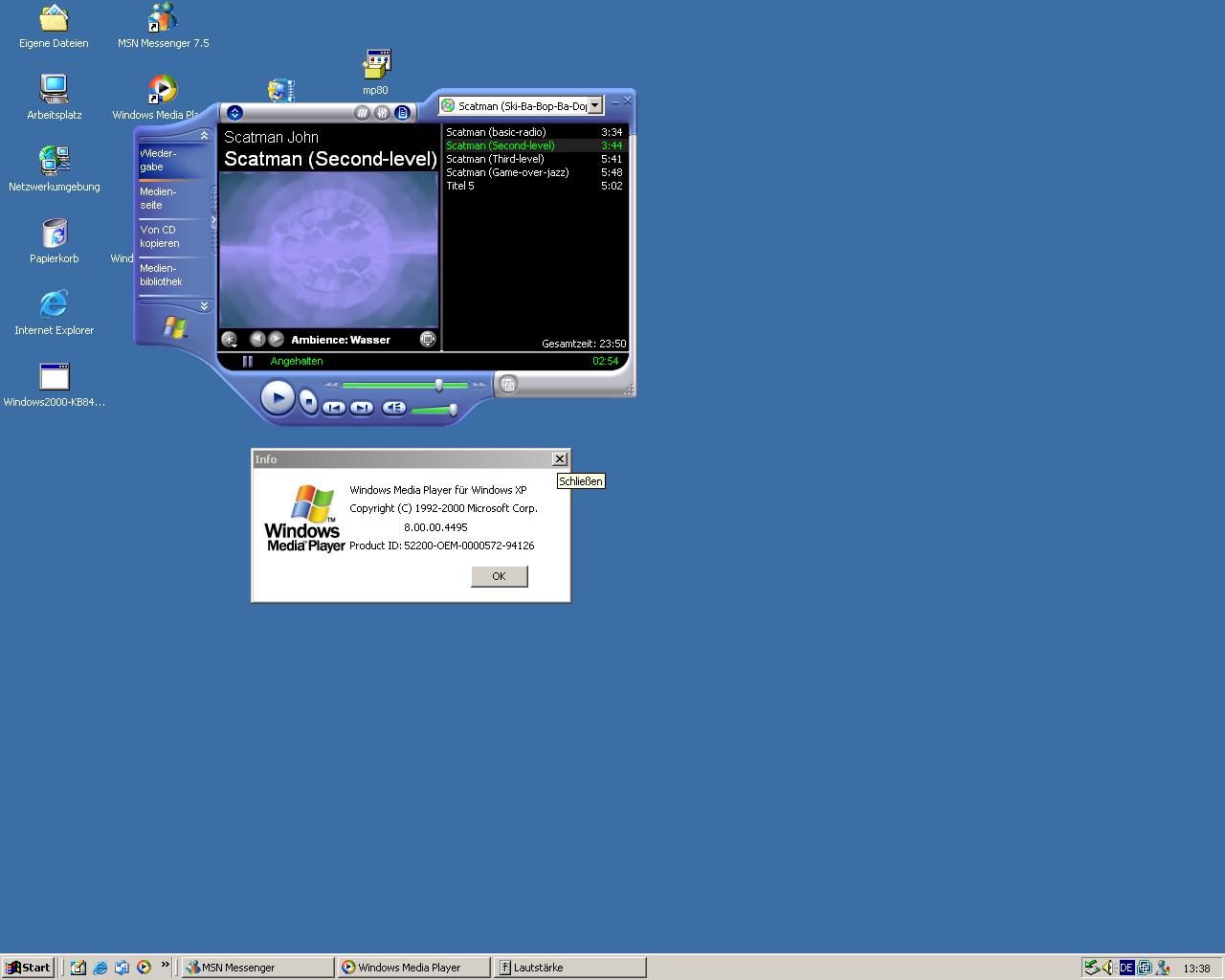Click the Stop playback button
Viewport: 1225px width, 980px height.
[308, 401]
